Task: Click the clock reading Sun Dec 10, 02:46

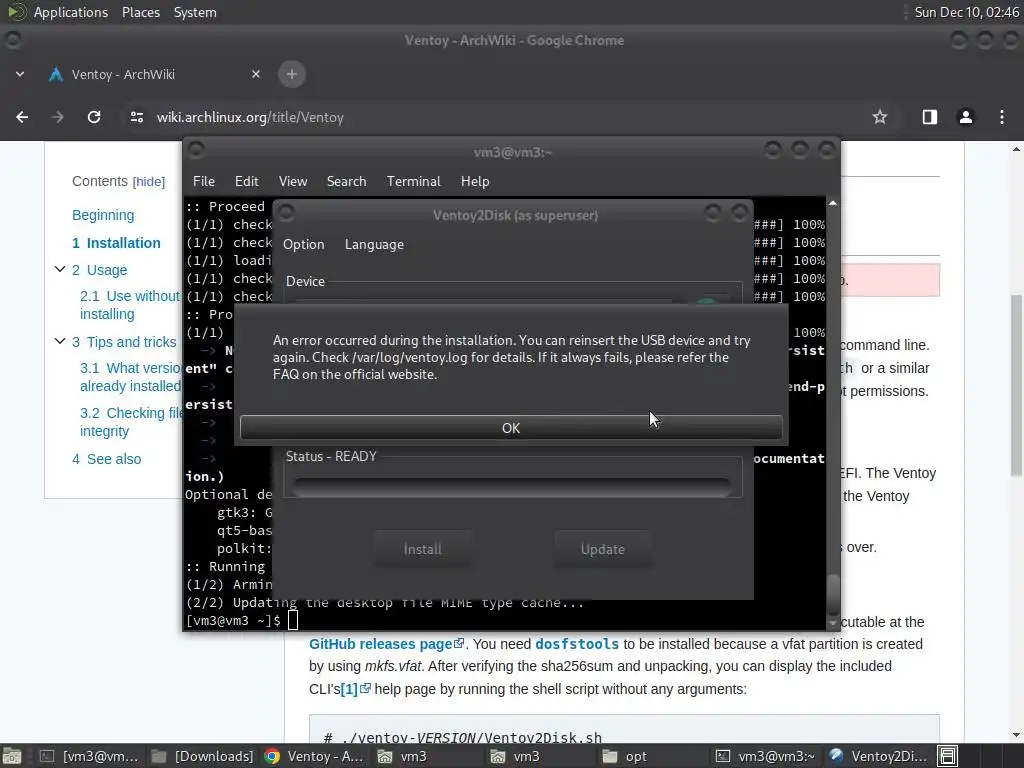Action: pyautogui.click(x=967, y=12)
